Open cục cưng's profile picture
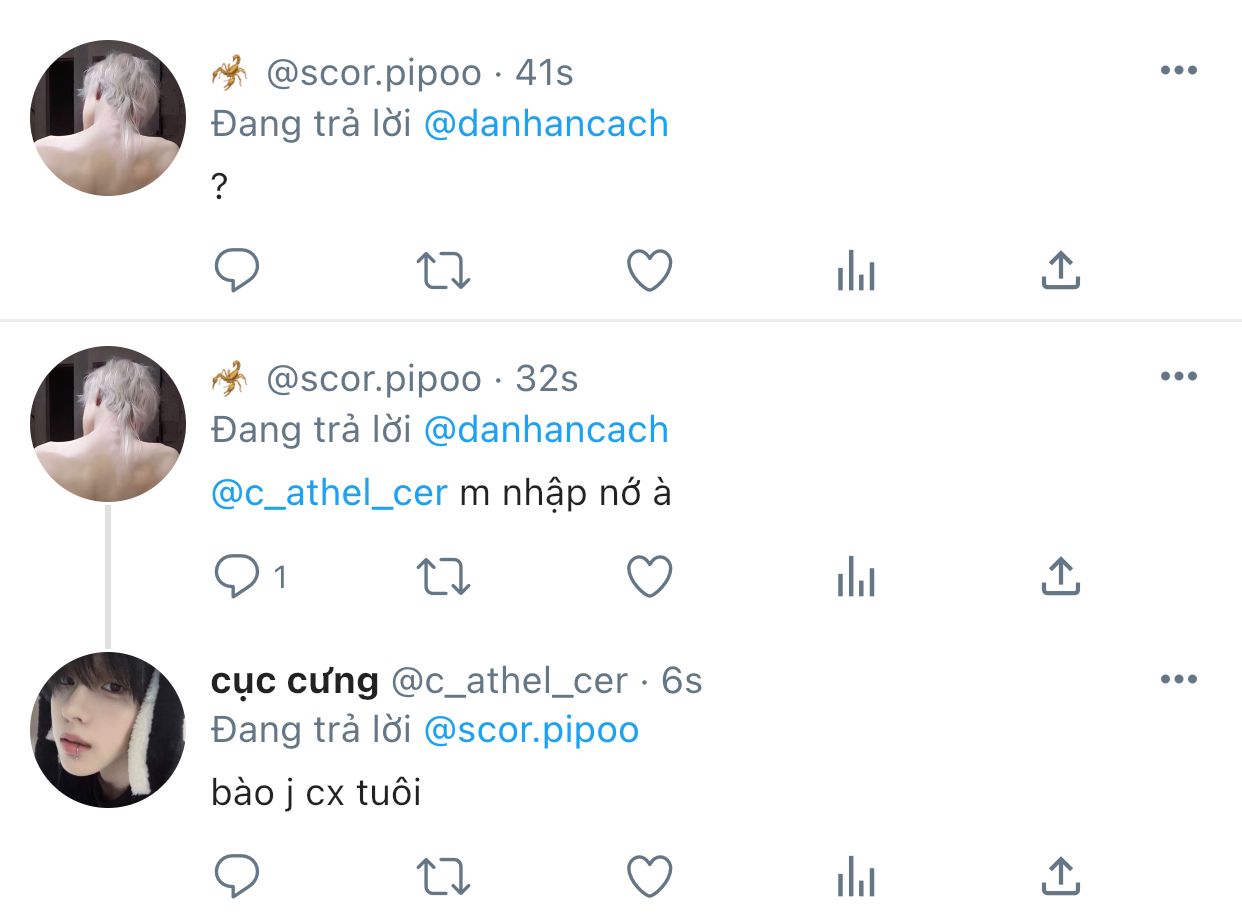 point(108,730)
